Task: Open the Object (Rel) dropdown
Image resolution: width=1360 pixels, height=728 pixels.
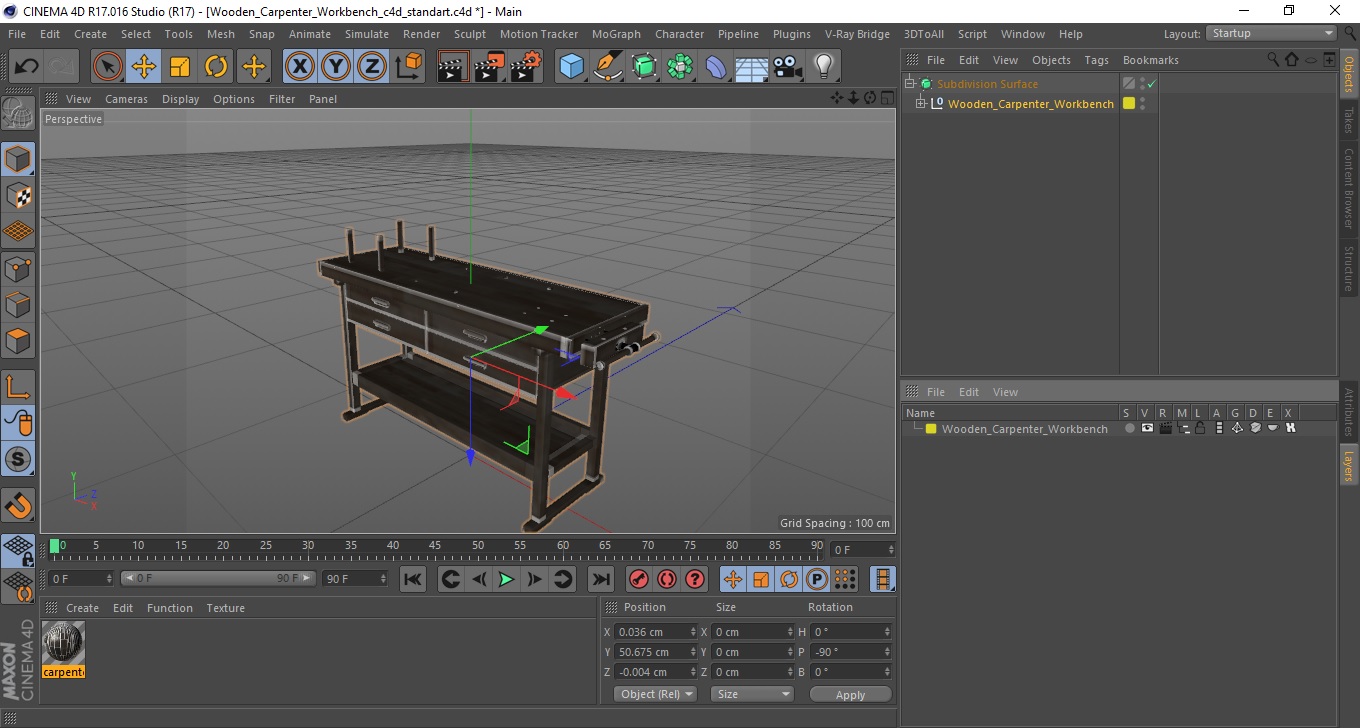Action: coord(655,694)
